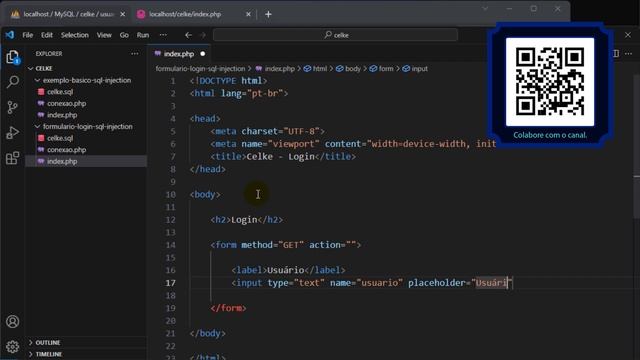Open index.php under exemplo-basico-sql-injection

coord(62,115)
